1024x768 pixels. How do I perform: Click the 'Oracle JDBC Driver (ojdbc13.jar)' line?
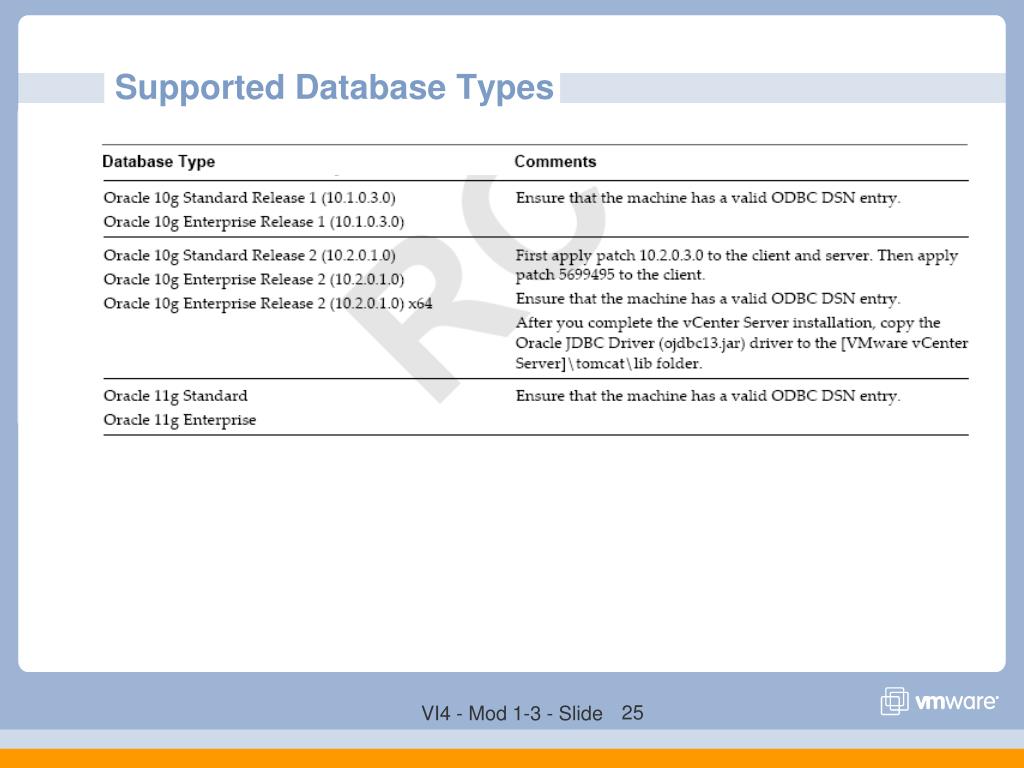coord(741,343)
